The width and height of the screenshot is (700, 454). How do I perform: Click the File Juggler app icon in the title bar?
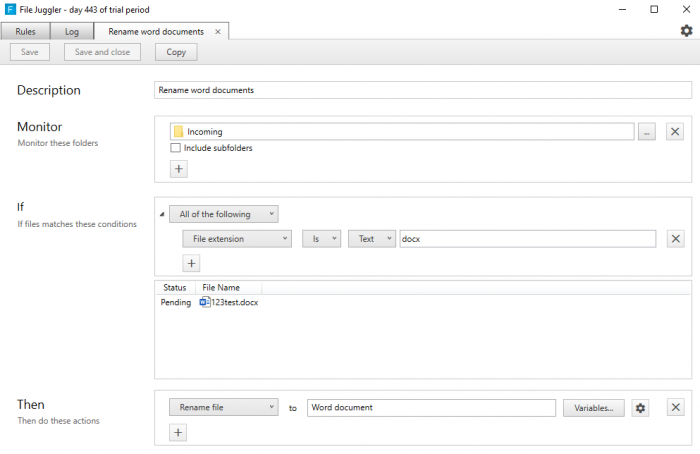(x=10, y=9)
